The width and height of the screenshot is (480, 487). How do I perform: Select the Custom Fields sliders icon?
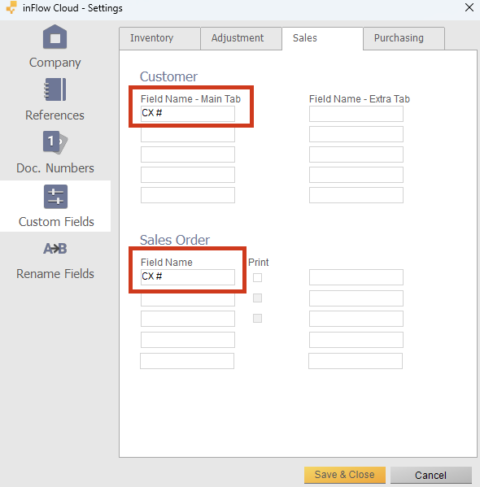[56, 197]
